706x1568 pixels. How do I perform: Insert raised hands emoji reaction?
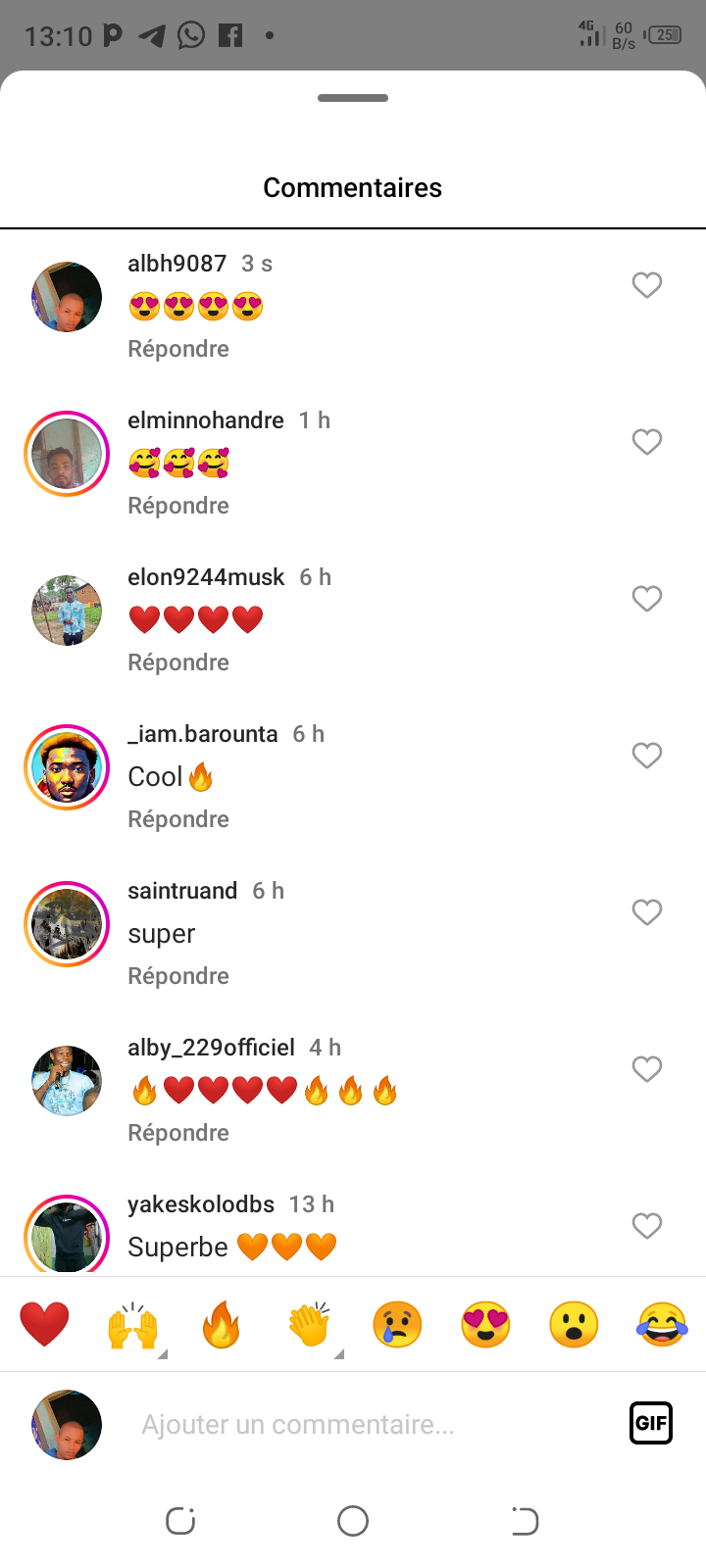pos(133,1325)
